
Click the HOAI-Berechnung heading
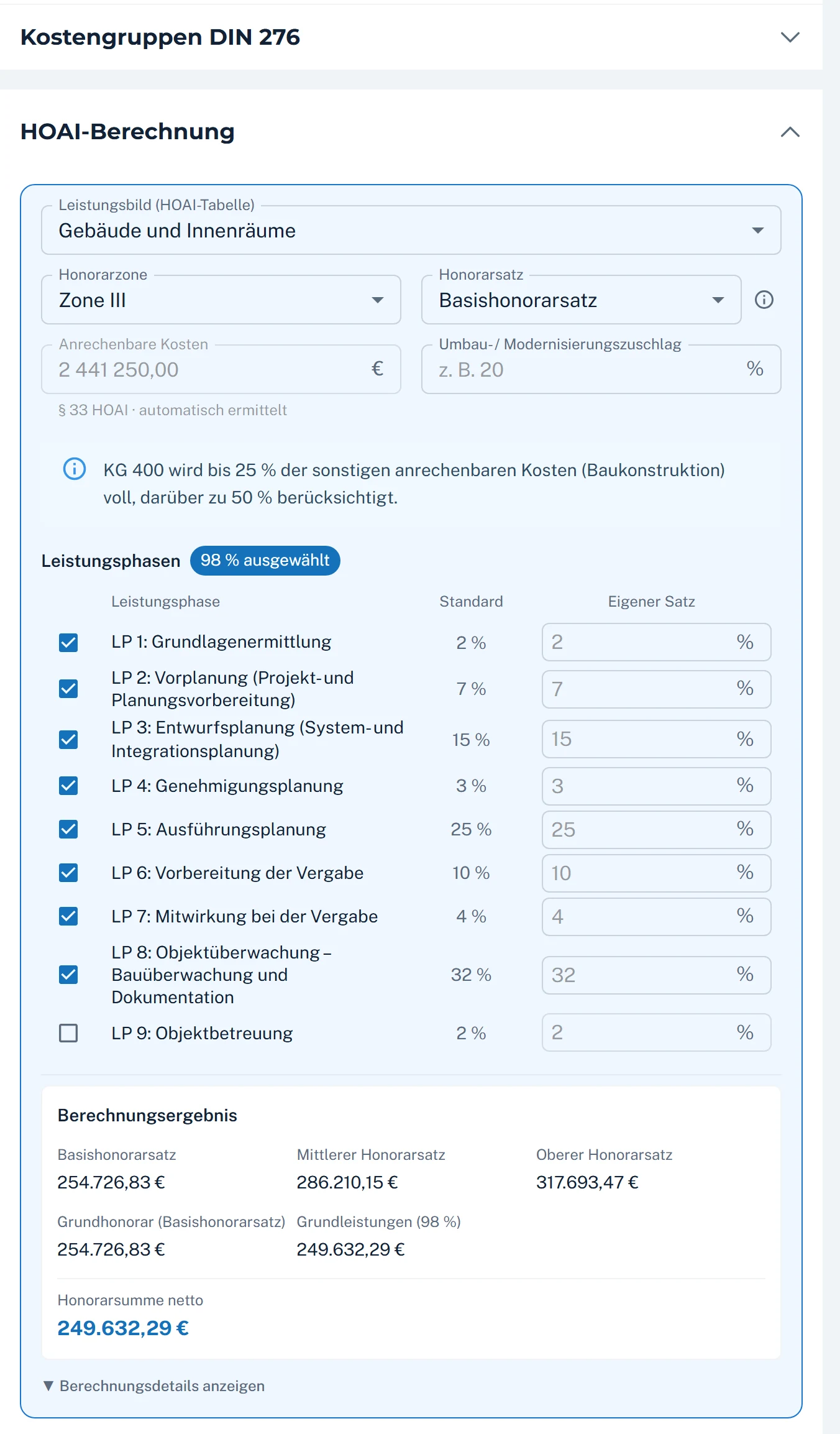pyautogui.click(x=127, y=132)
